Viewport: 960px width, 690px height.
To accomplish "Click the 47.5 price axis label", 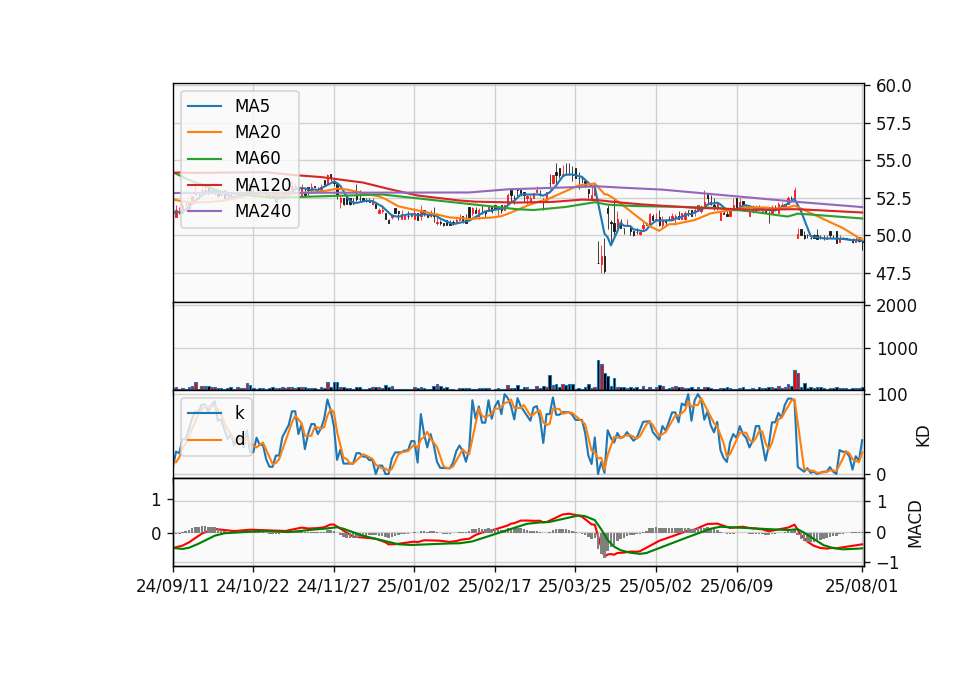I will 893,274.
